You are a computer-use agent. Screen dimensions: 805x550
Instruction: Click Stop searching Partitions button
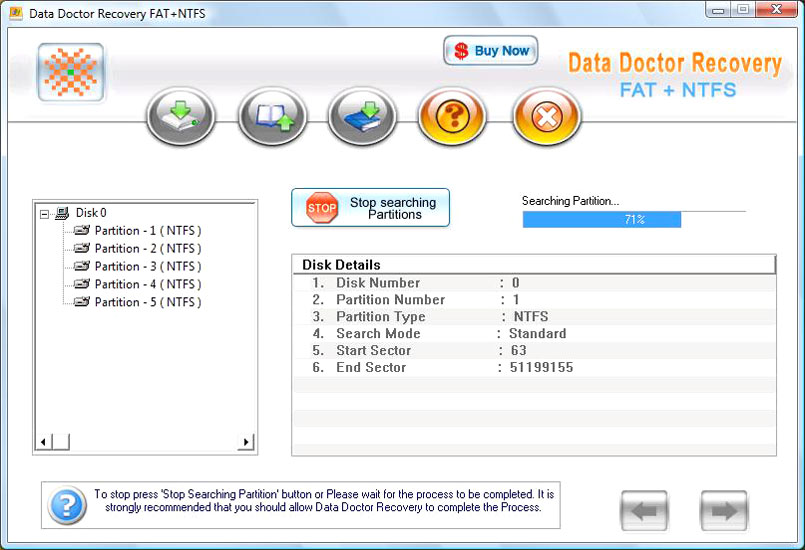point(370,207)
